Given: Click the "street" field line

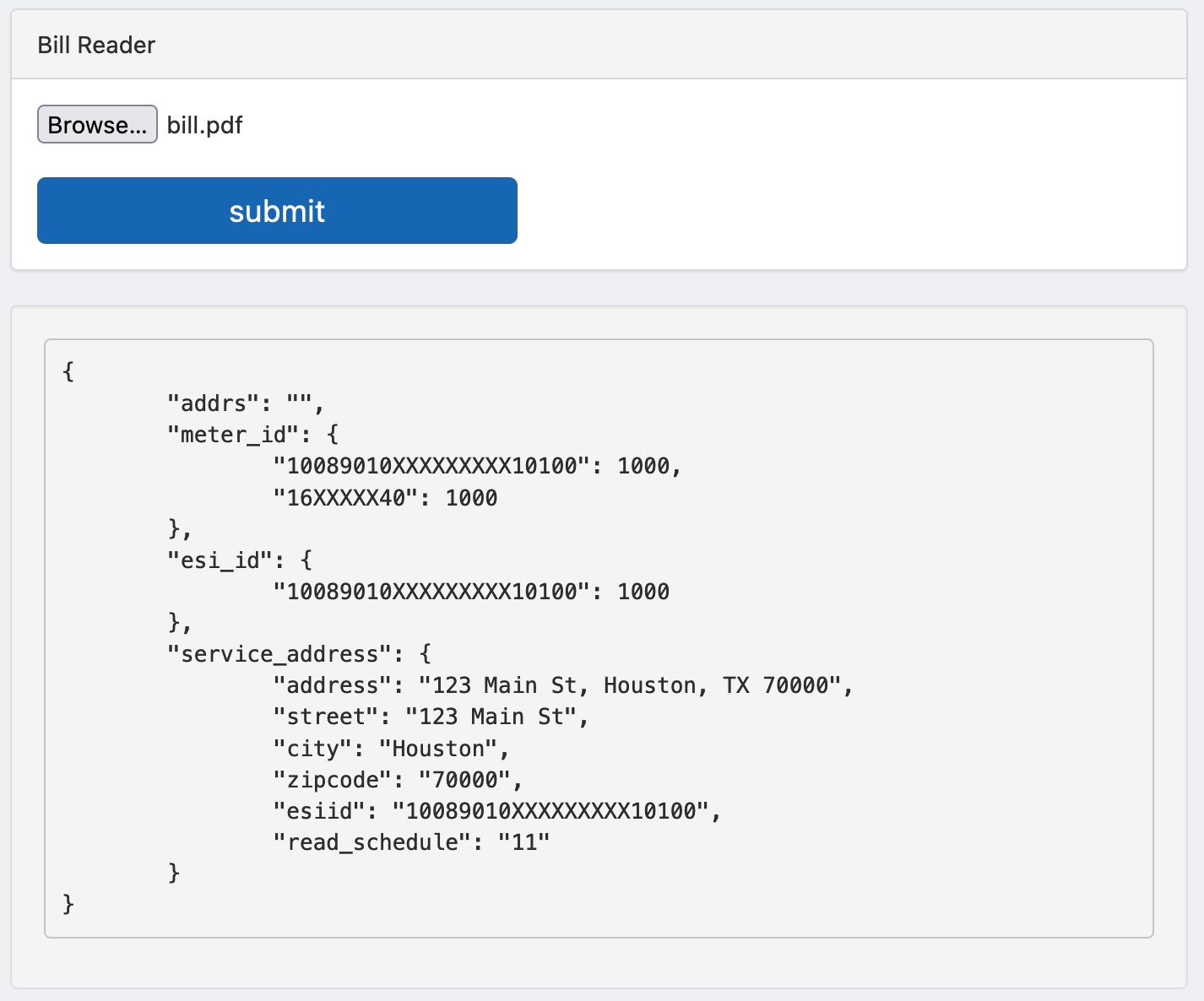Looking at the screenshot, I should (431, 717).
